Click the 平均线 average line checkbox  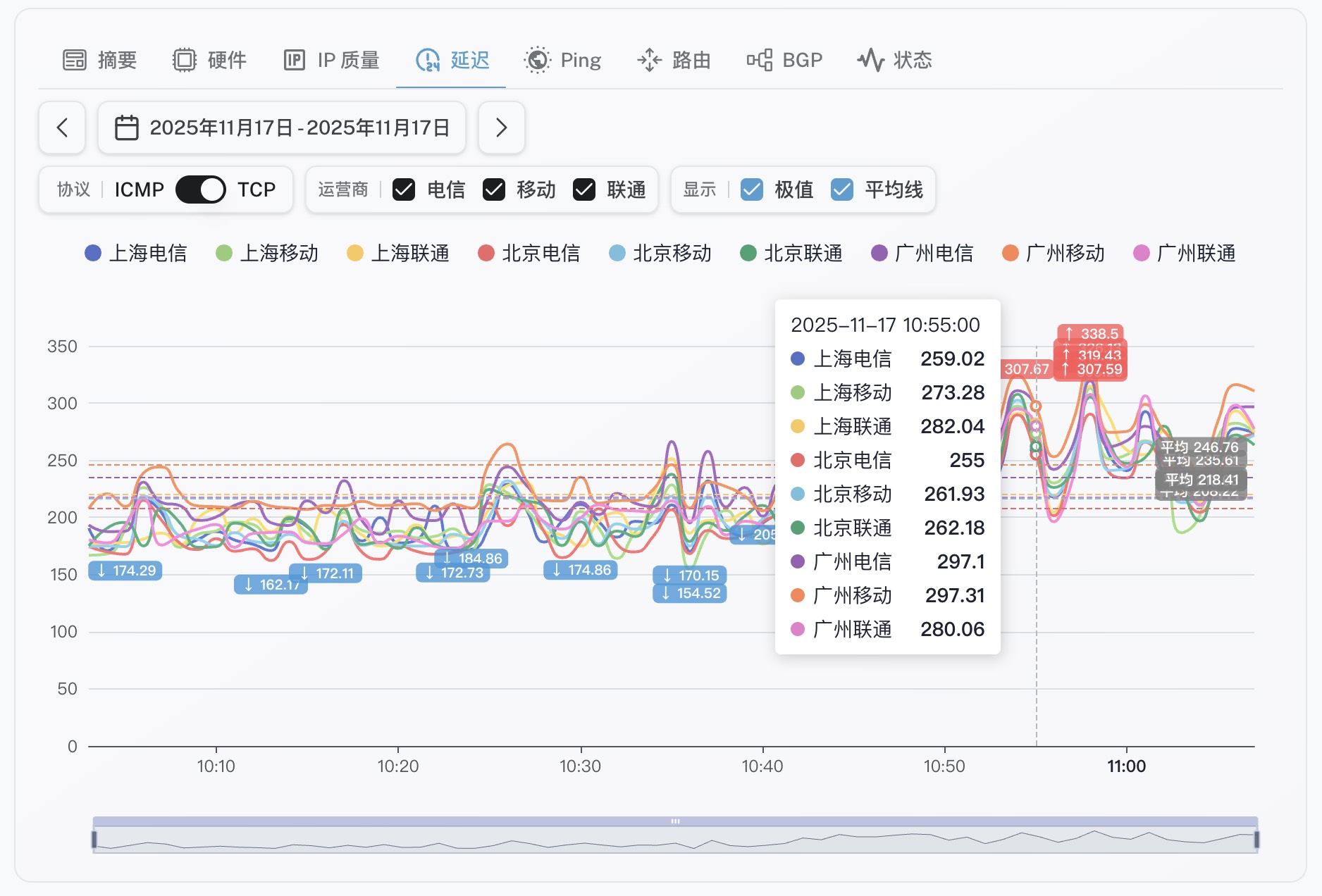842,189
